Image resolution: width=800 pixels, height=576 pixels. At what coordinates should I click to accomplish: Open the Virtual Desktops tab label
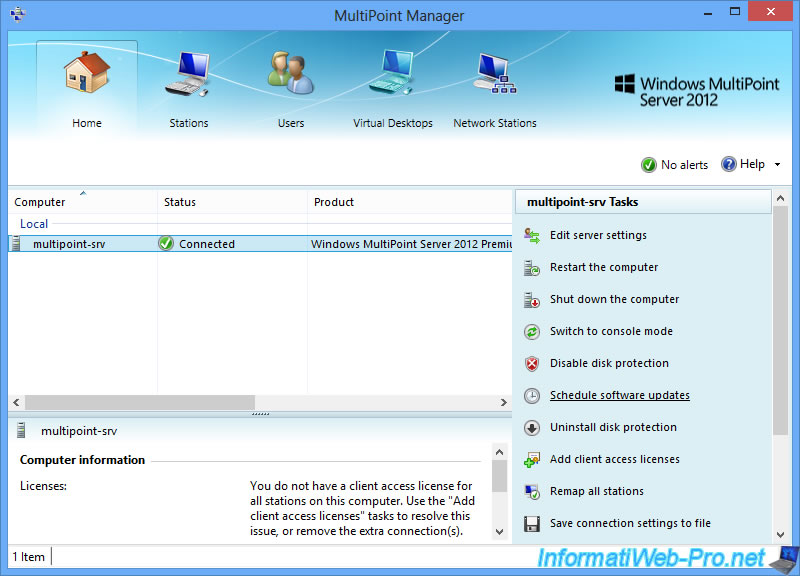click(393, 123)
